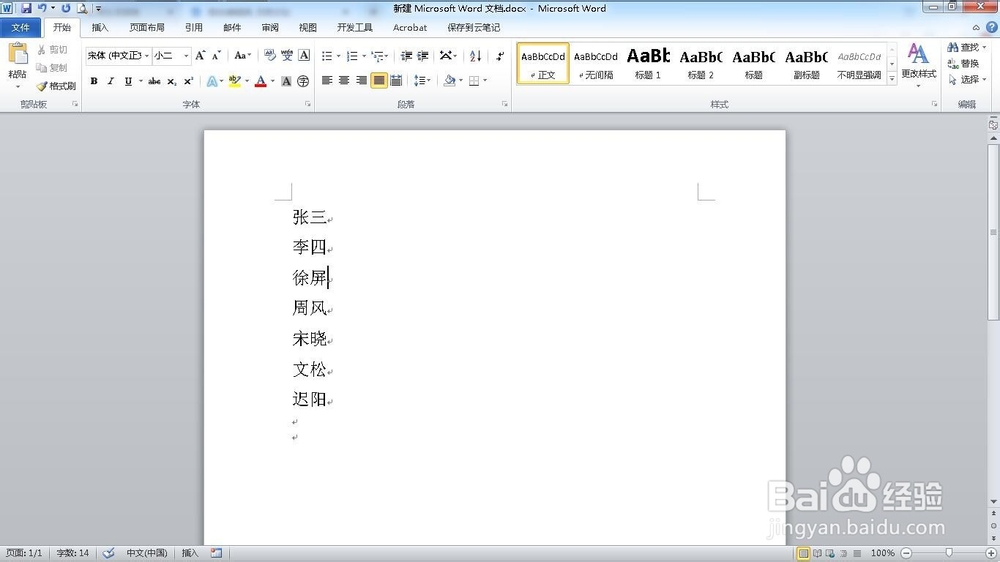The height and width of the screenshot is (562, 1000).
Task: Click the Decrease Indent icon
Action: pyautogui.click(x=406, y=56)
